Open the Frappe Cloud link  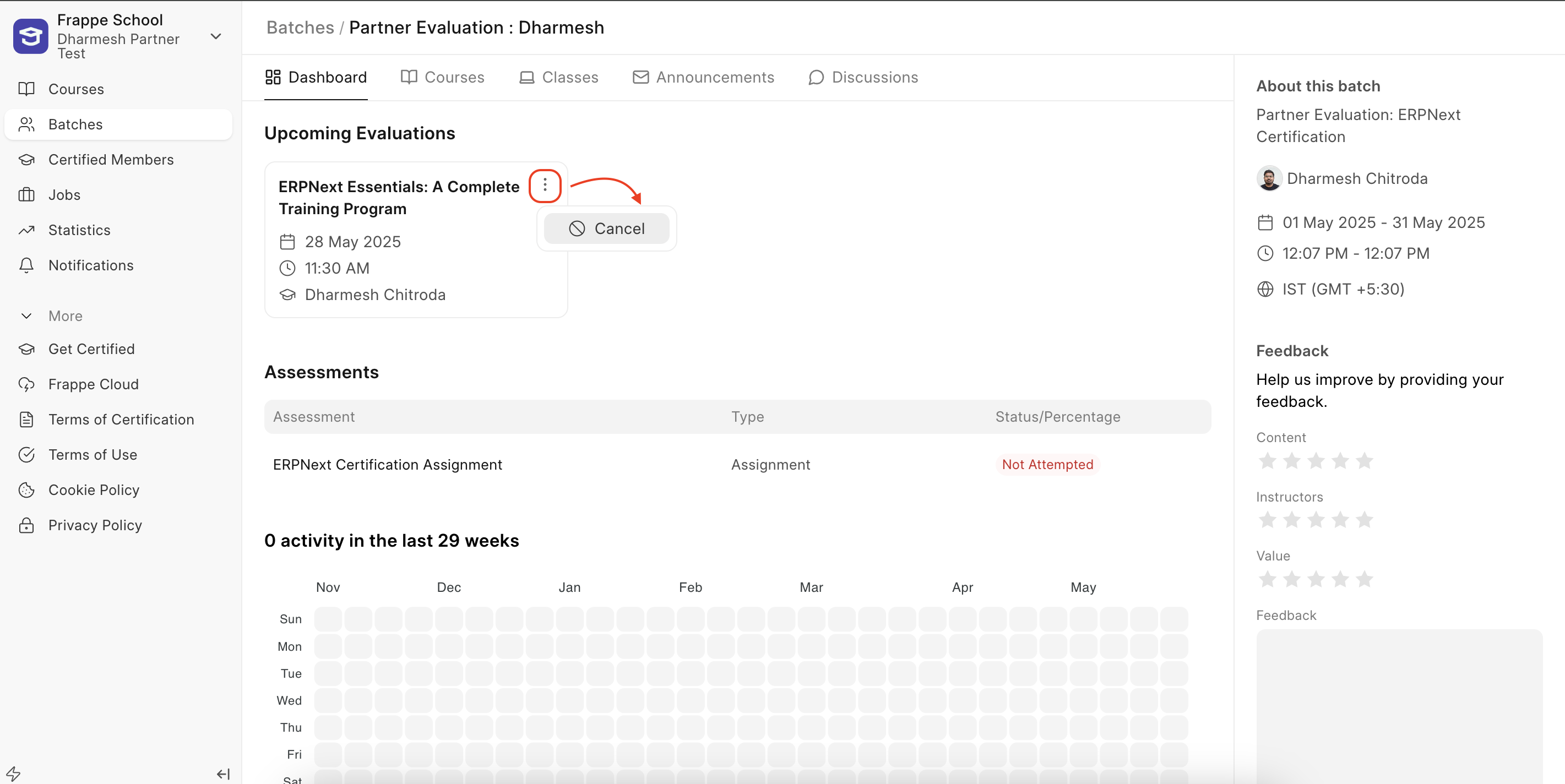point(118,384)
